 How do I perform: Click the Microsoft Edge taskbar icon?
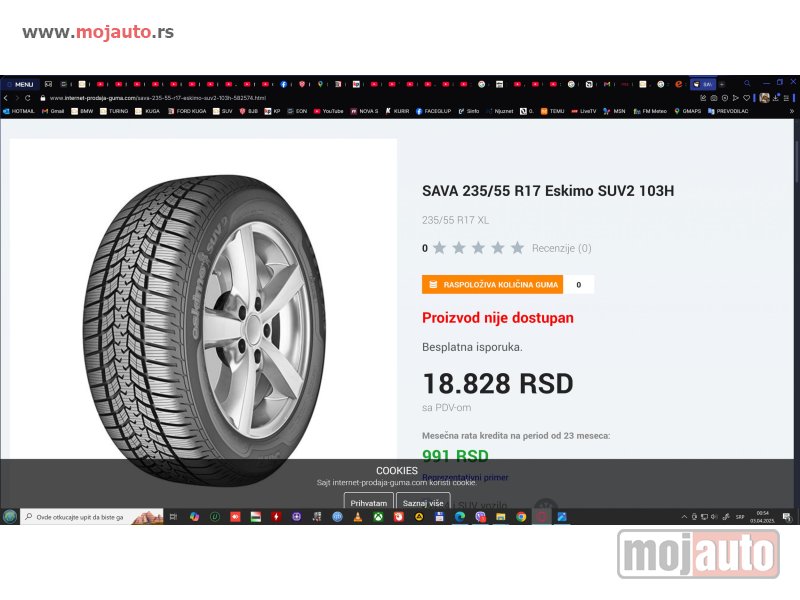460,517
